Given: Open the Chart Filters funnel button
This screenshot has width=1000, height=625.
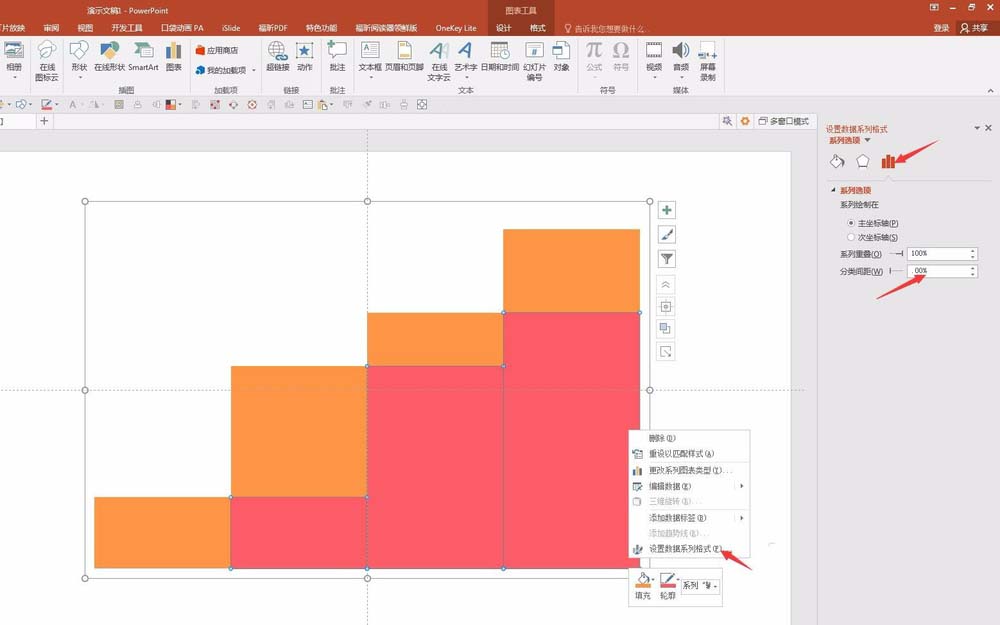Looking at the screenshot, I should click(667, 259).
